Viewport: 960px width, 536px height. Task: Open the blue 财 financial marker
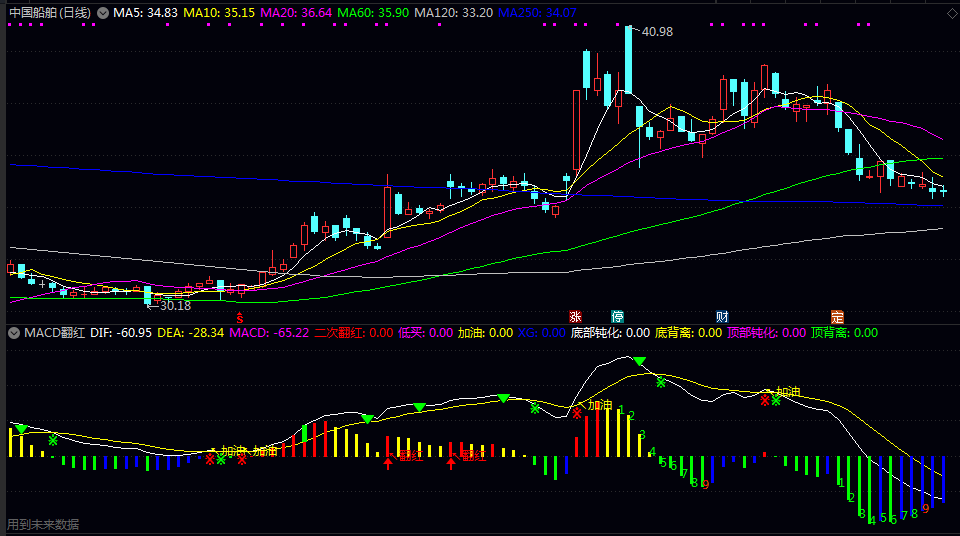click(x=722, y=316)
